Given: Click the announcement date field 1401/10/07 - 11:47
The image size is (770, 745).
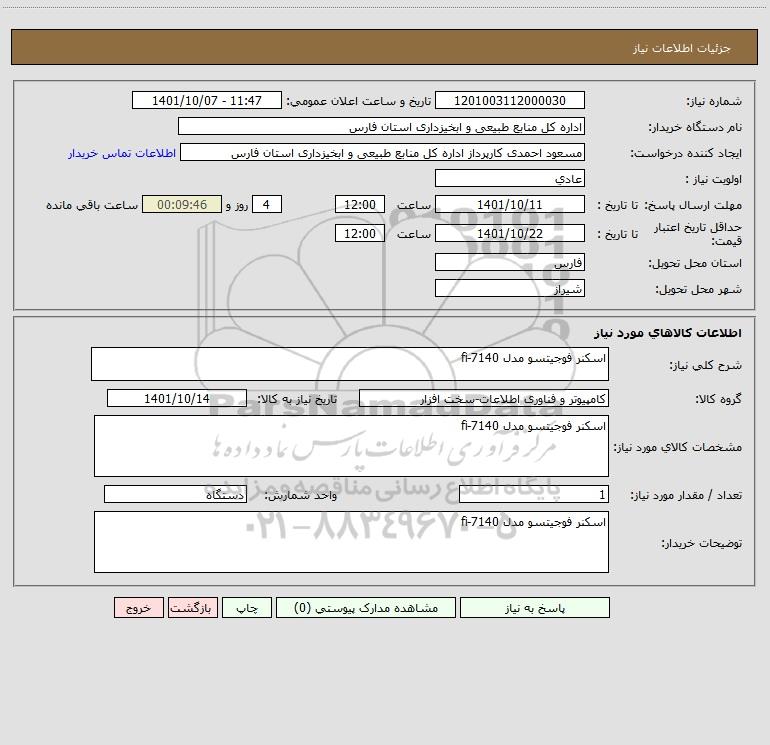Looking at the screenshot, I should click(x=207, y=101).
